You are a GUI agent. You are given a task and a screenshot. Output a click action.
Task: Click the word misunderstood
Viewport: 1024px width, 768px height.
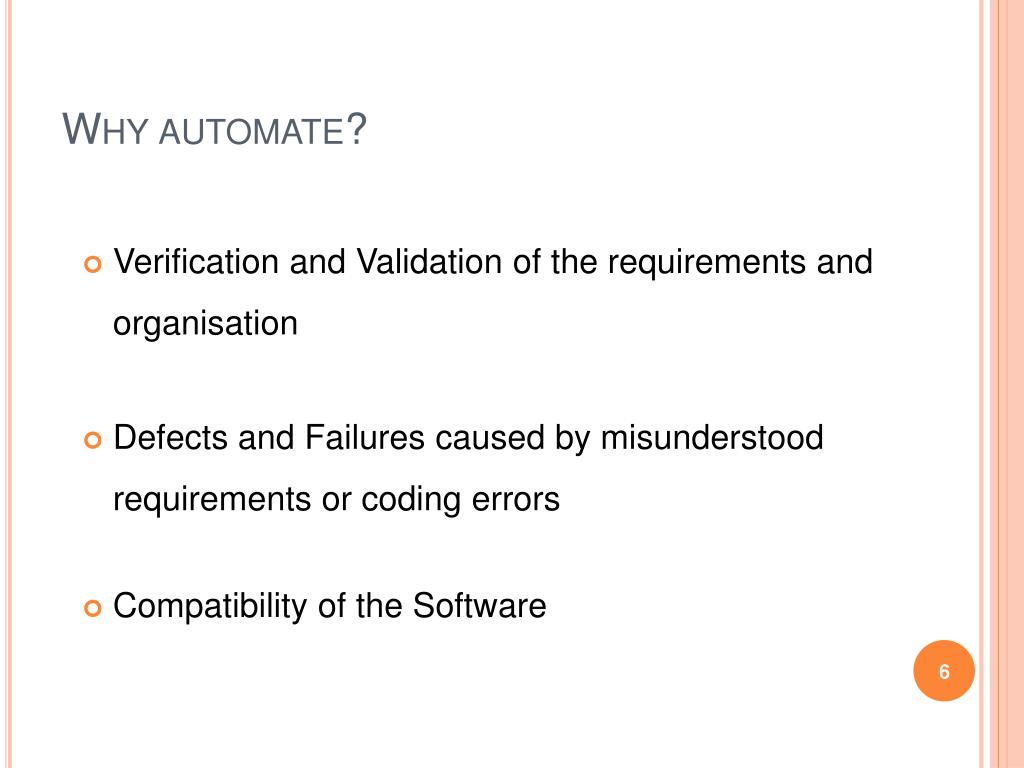pos(712,437)
